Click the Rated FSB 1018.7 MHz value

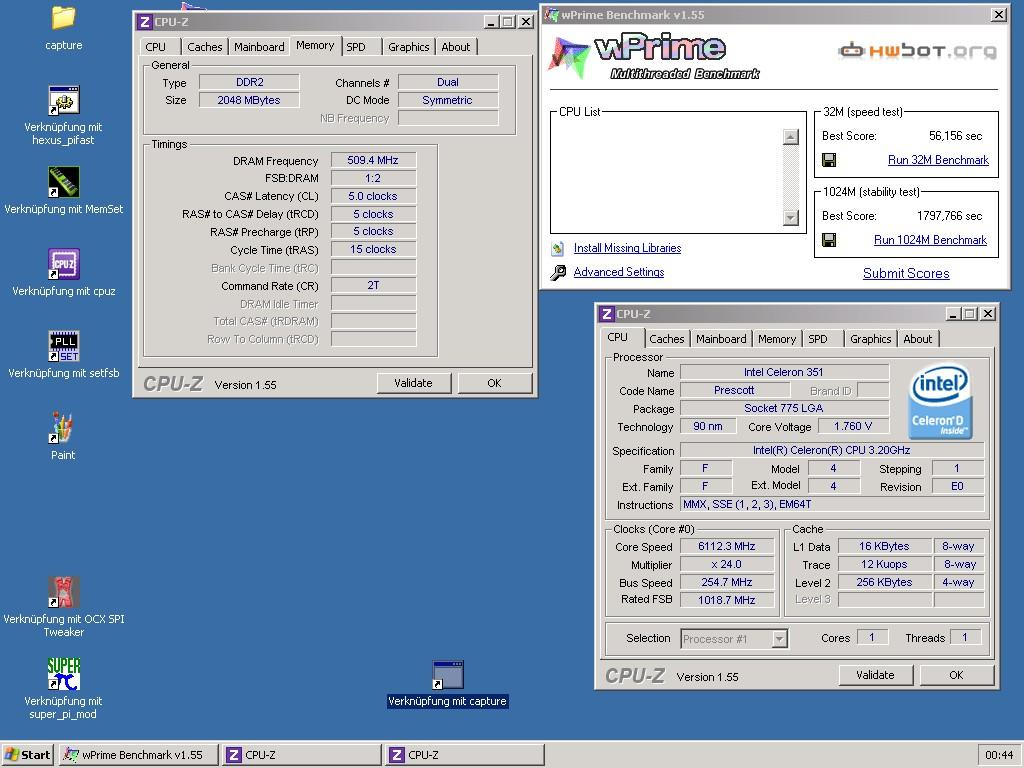coord(727,600)
